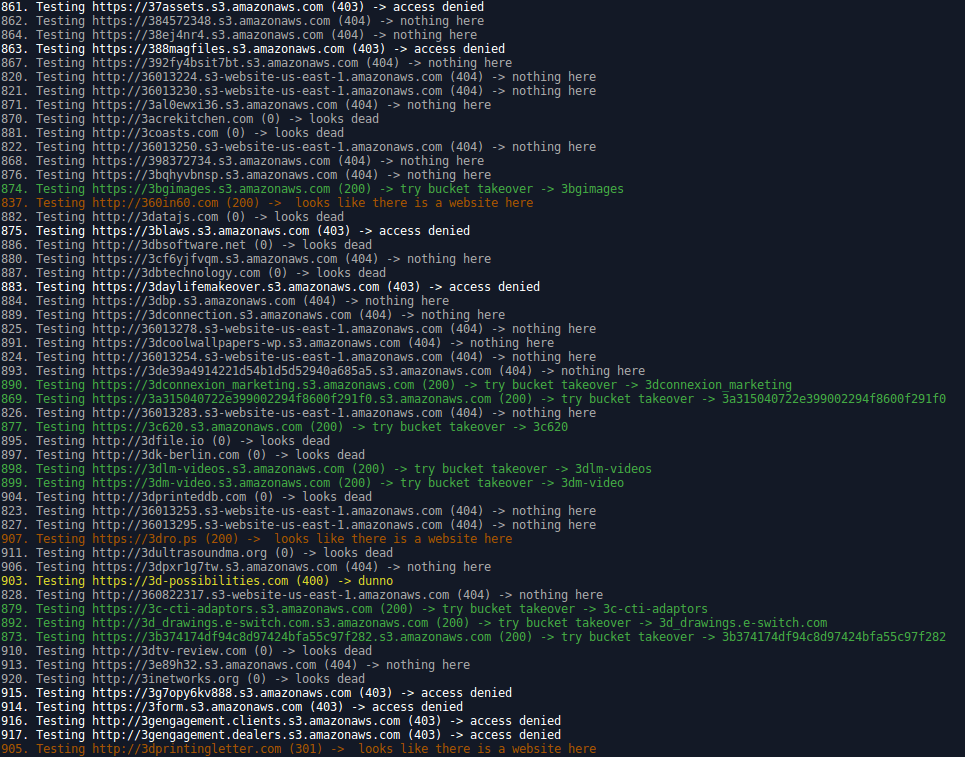Click the 3d-possibilities.com dunno line
Screen dimensions: 965x757
(197, 581)
